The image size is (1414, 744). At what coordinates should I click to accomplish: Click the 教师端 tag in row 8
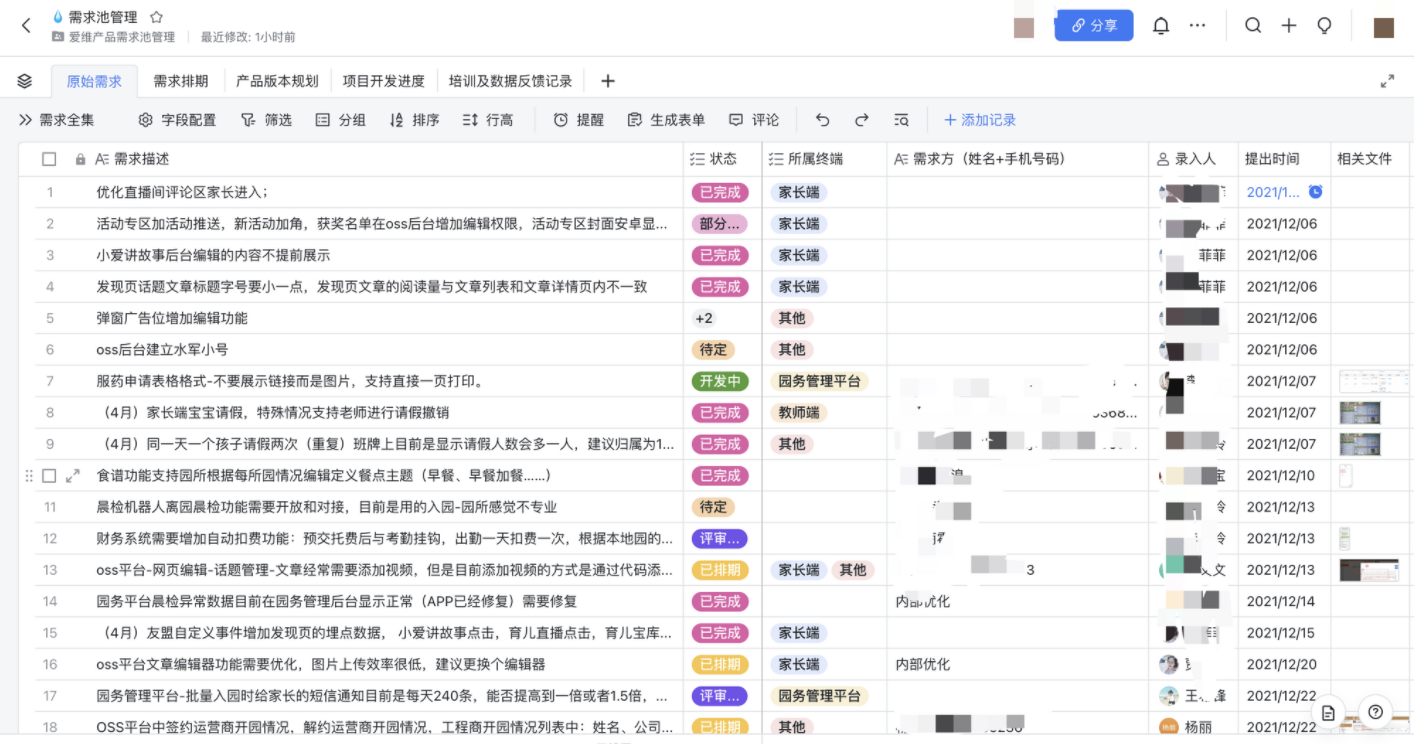pyautogui.click(x=799, y=413)
